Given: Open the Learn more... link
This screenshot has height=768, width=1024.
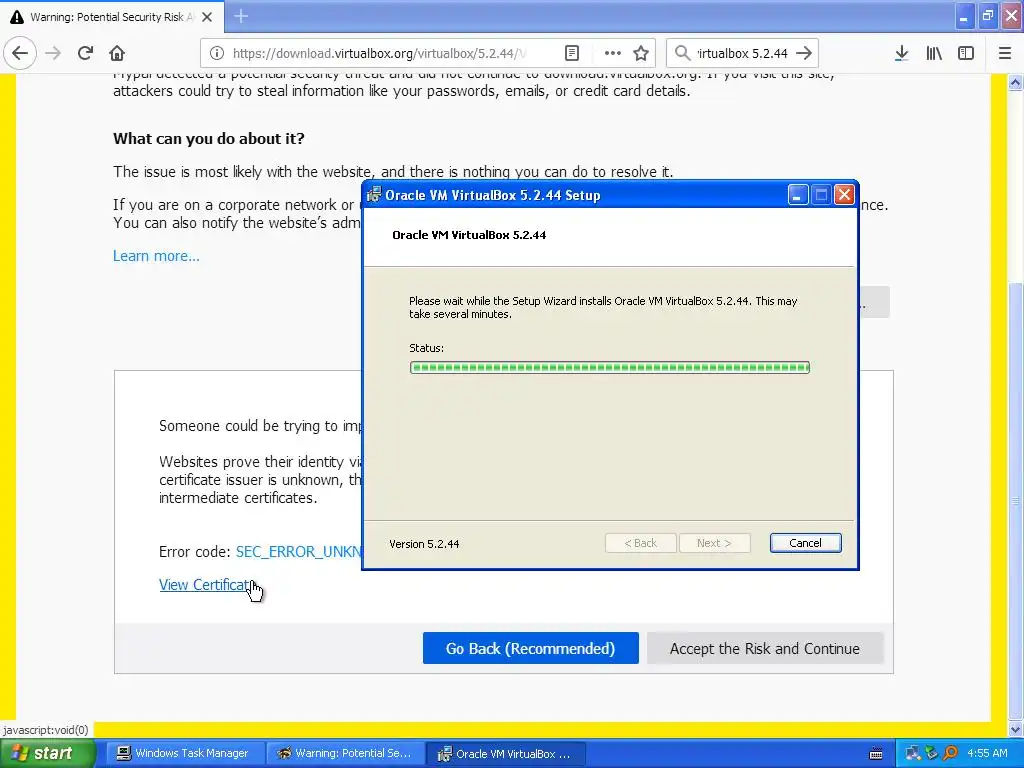Looking at the screenshot, I should click(x=156, y=256).
